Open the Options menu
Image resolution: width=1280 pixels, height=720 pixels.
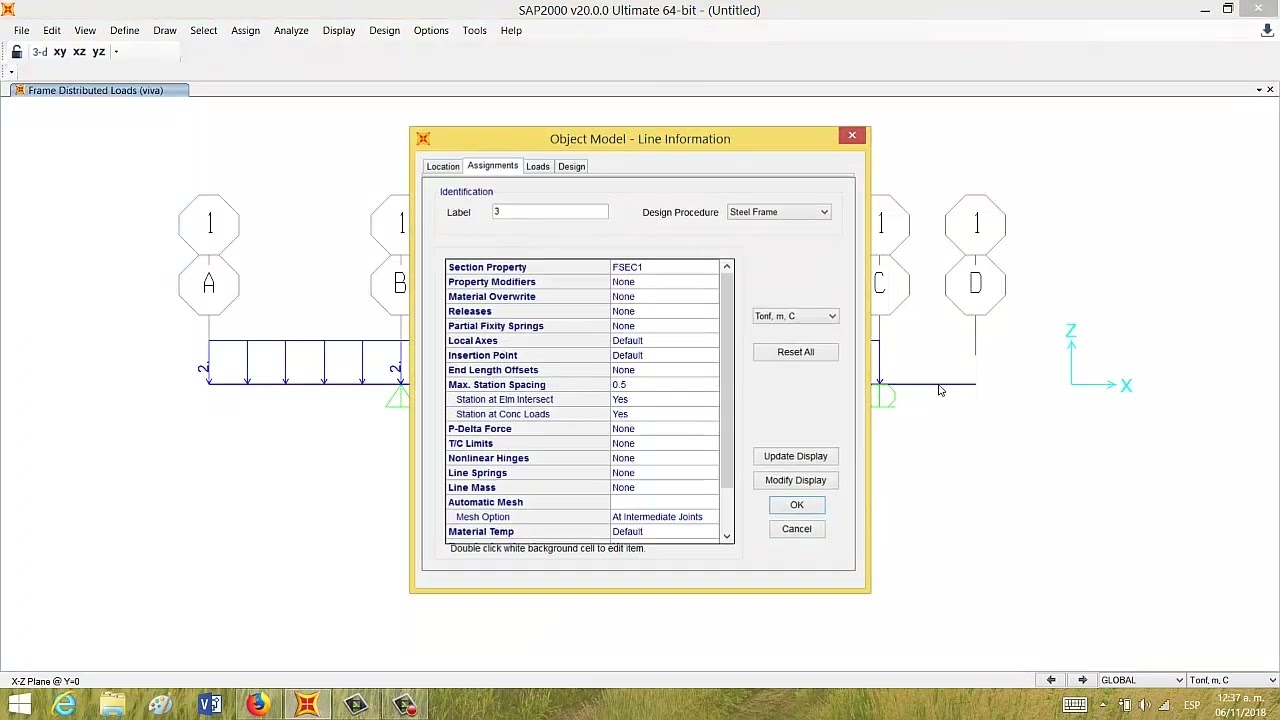point(431,30)
